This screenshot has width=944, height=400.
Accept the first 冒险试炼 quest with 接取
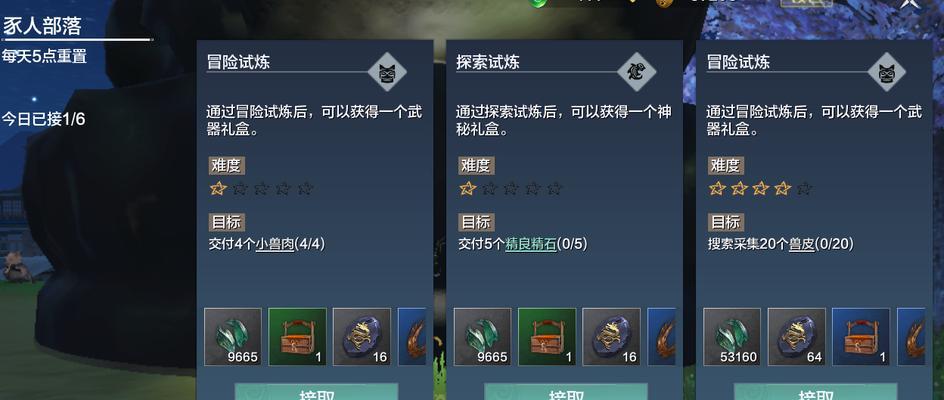point(316,392)
